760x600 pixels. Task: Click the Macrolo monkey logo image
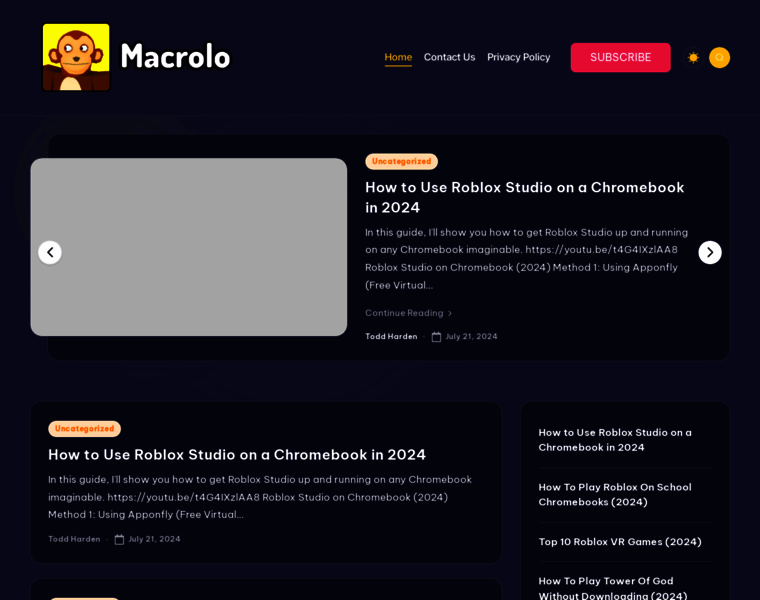[x=76, y=57]
